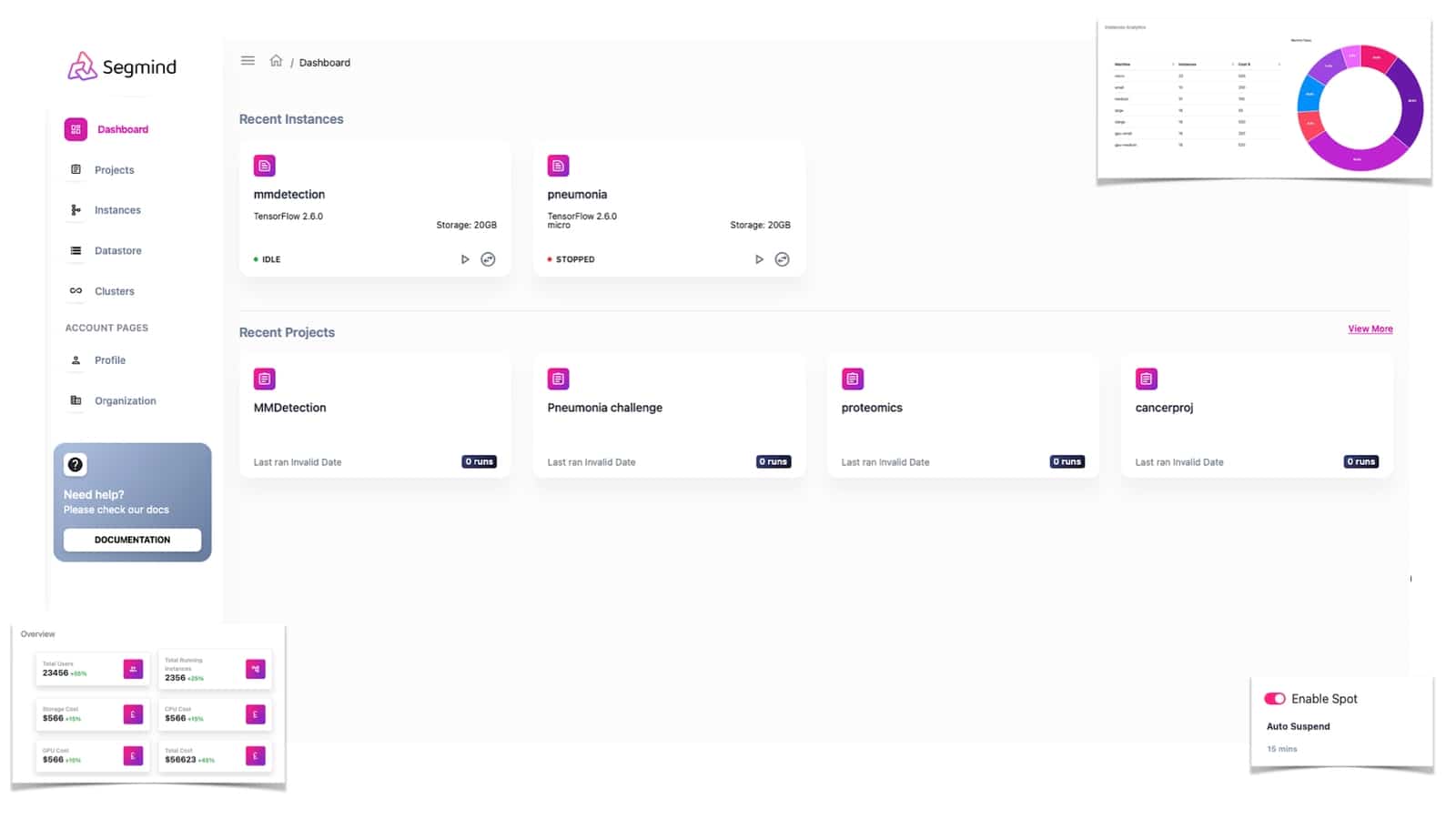Click the help question mark icon
This screenshot has width=1456, height=819.
tap(76, 465)
